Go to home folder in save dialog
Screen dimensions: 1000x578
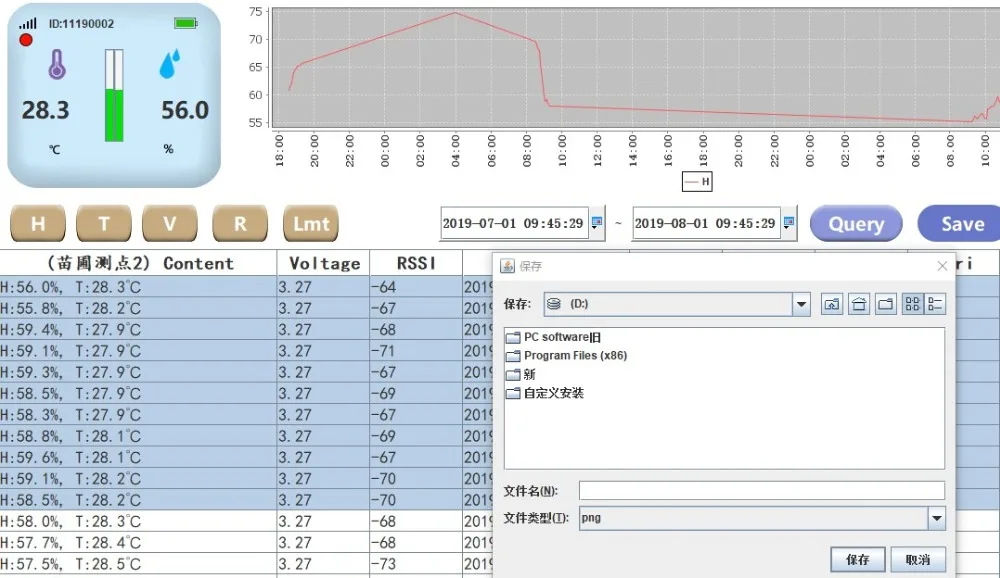point(859,304)
